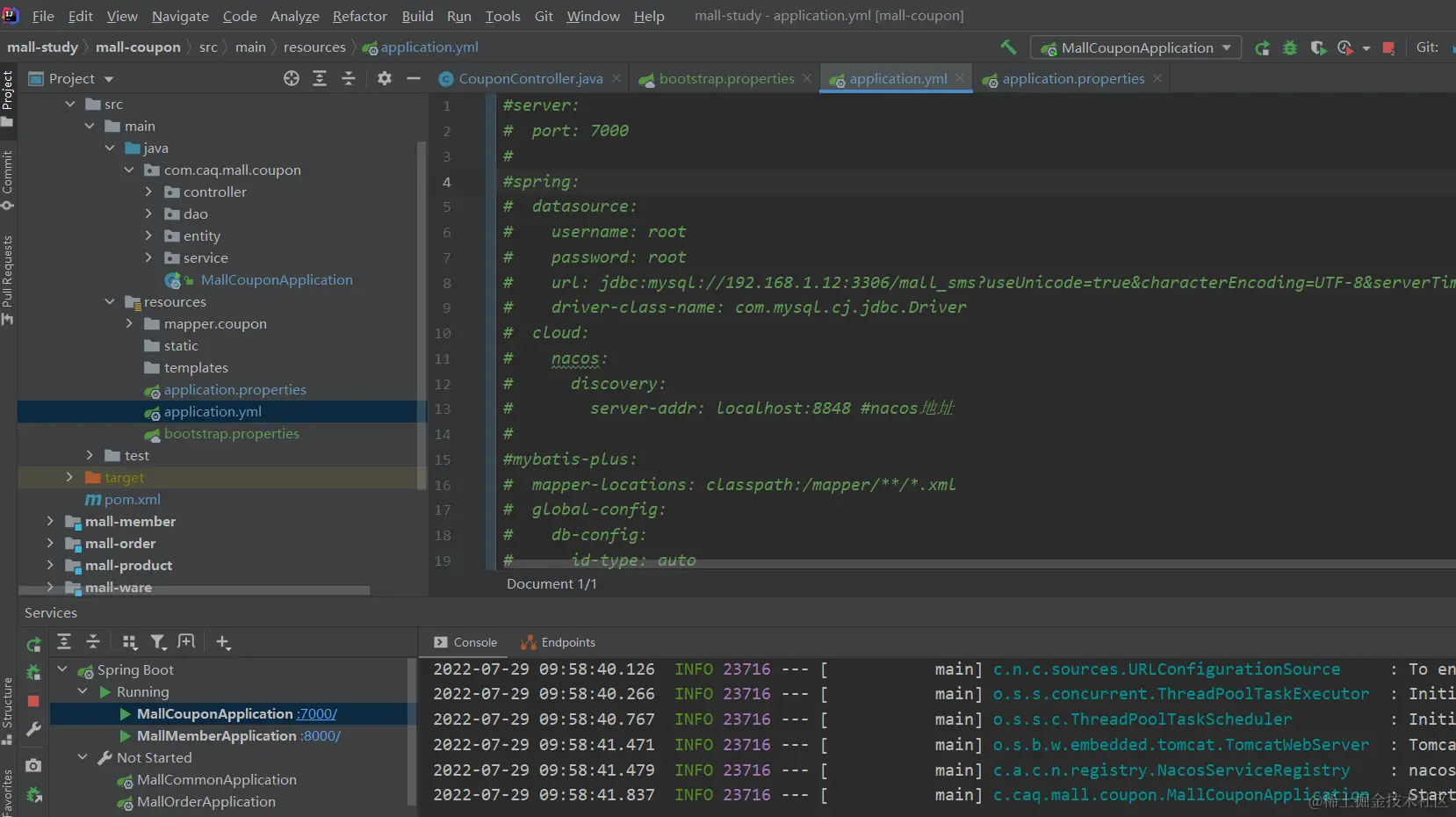Switch to the bootstrap.properties editor tab
Screen dimensions: 1456x817
click(726, 79)
